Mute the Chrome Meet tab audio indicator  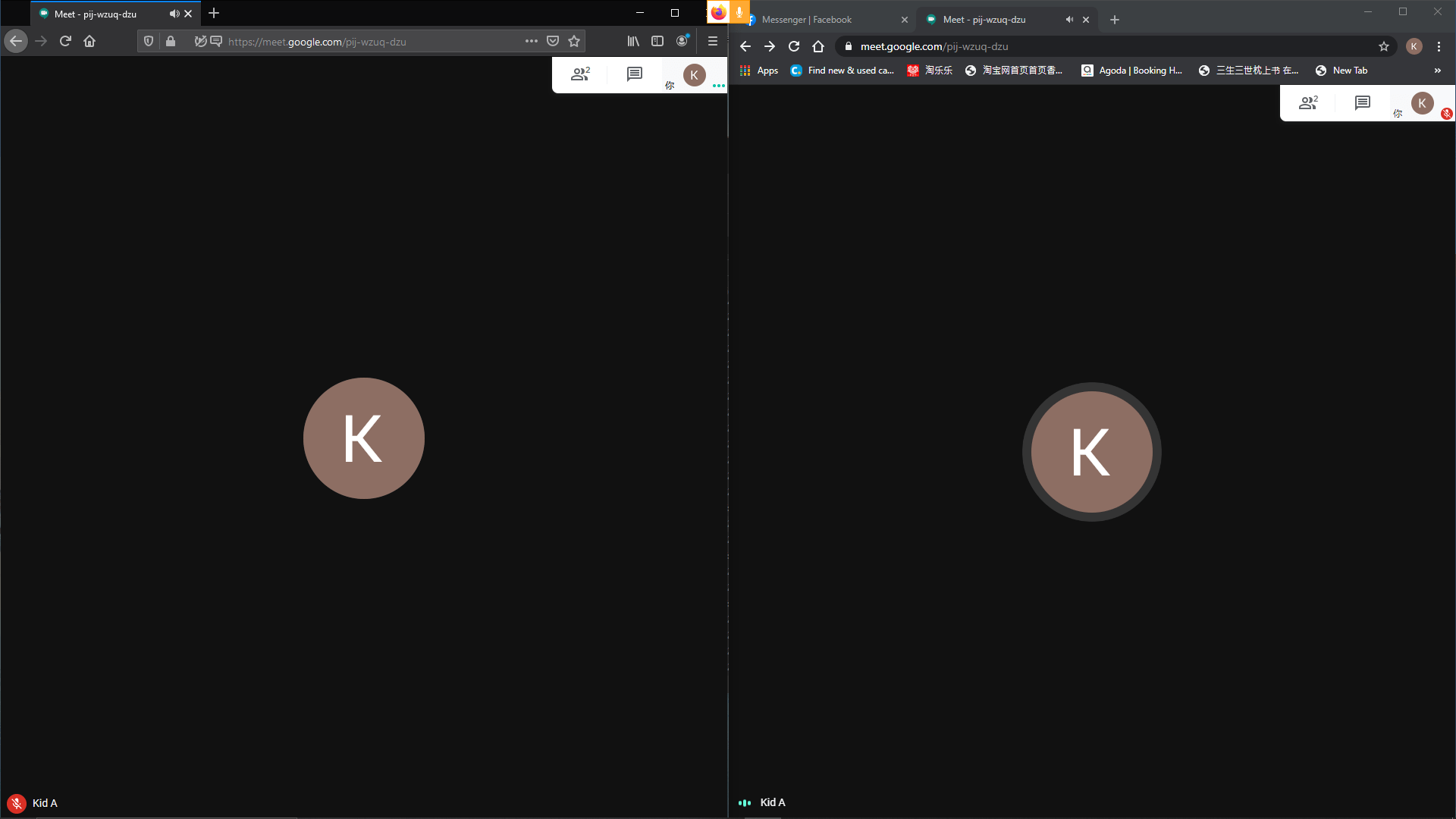point(1069,20)
